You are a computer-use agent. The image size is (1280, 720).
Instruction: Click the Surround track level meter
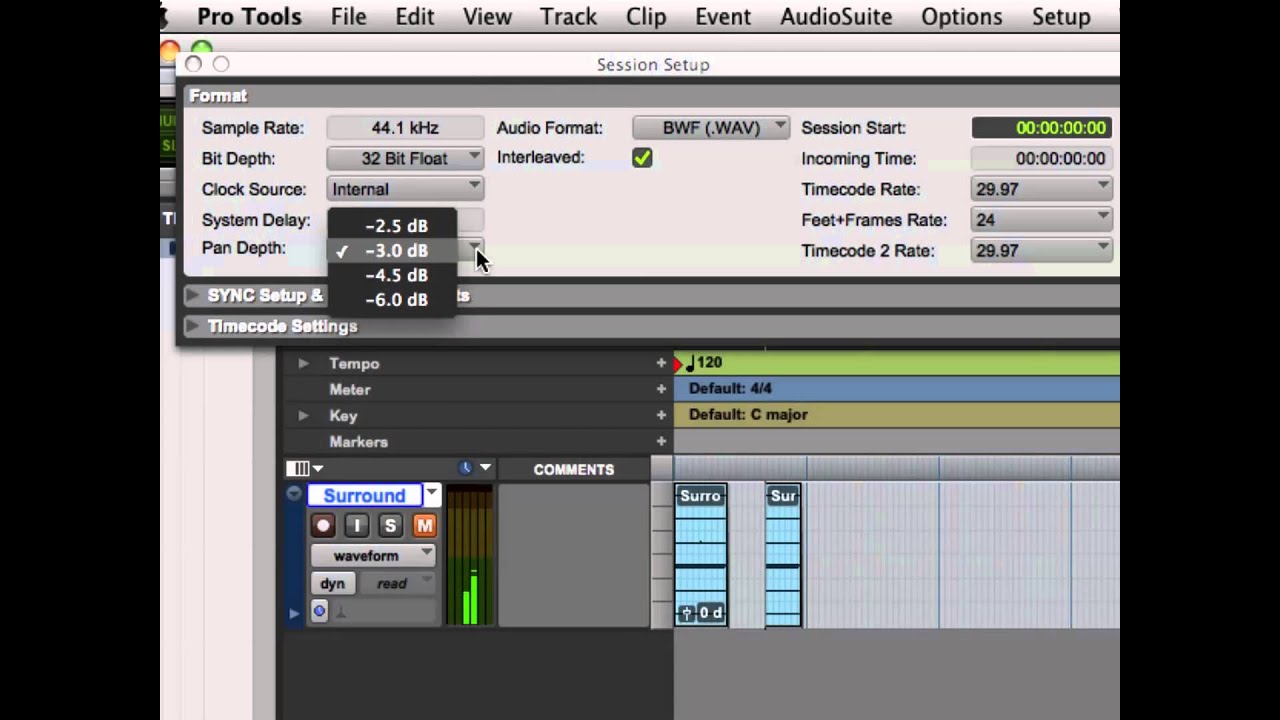click(469, 556)
